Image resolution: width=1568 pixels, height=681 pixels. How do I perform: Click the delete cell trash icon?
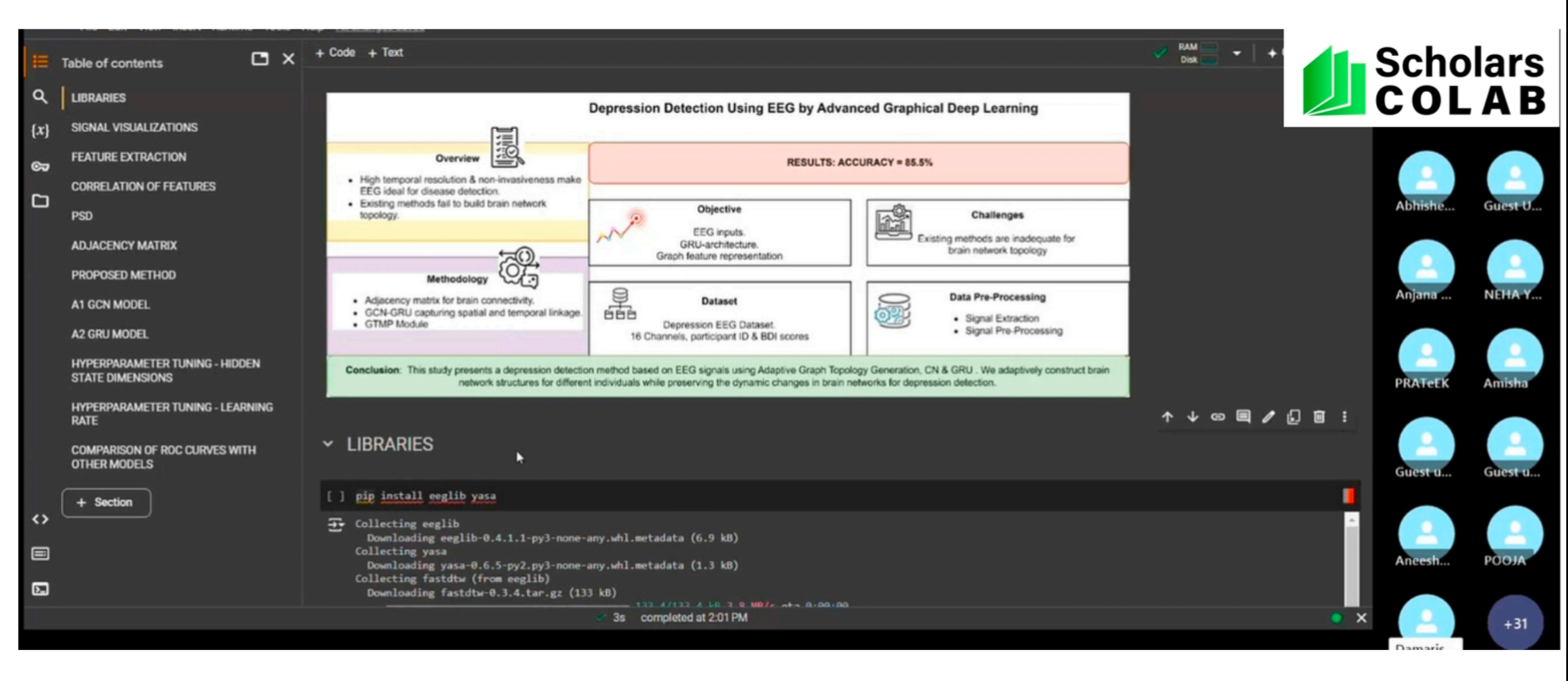[1319, 417]
